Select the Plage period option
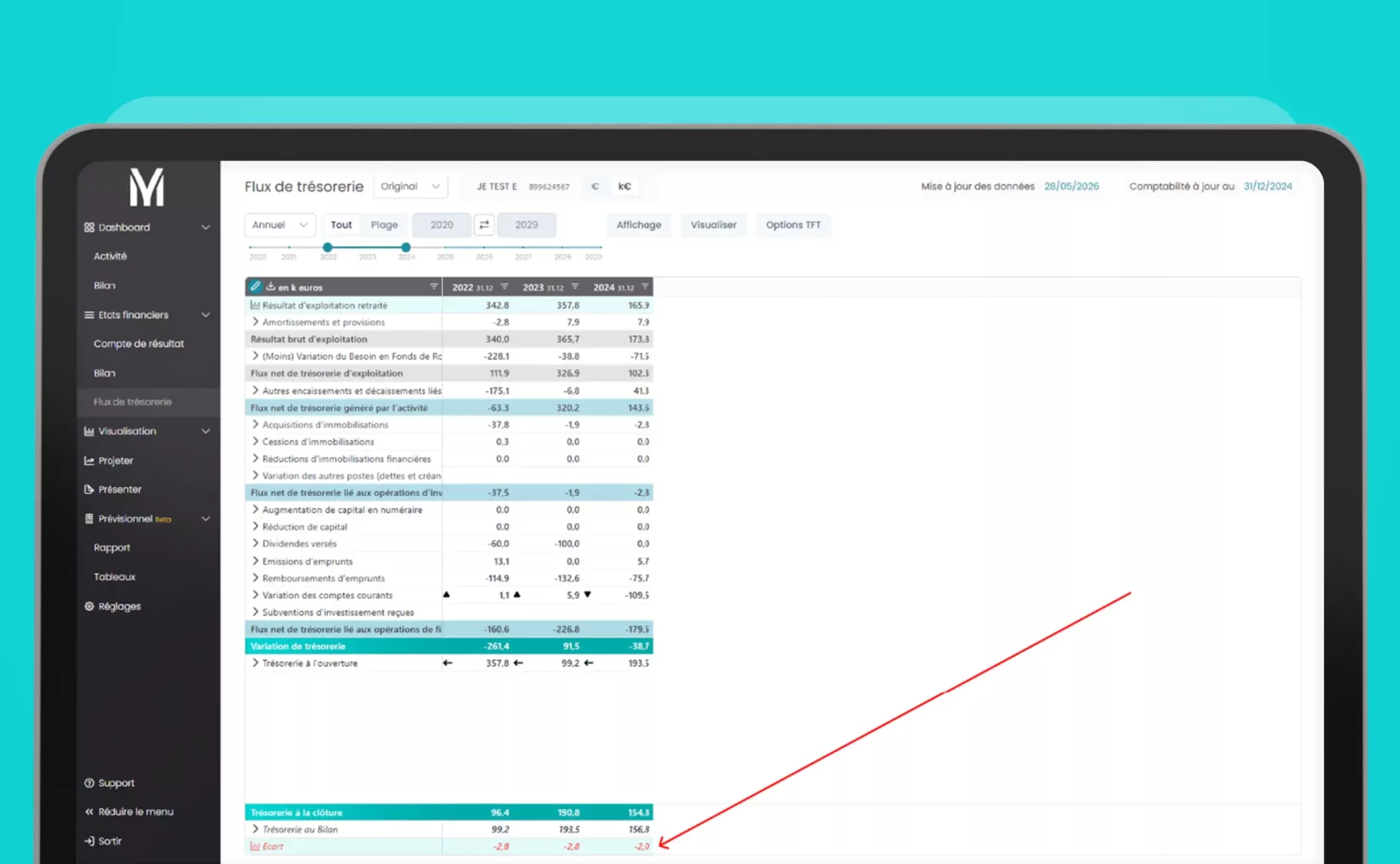The width and height of the screenshot is (1400, 864). (385, 225)
